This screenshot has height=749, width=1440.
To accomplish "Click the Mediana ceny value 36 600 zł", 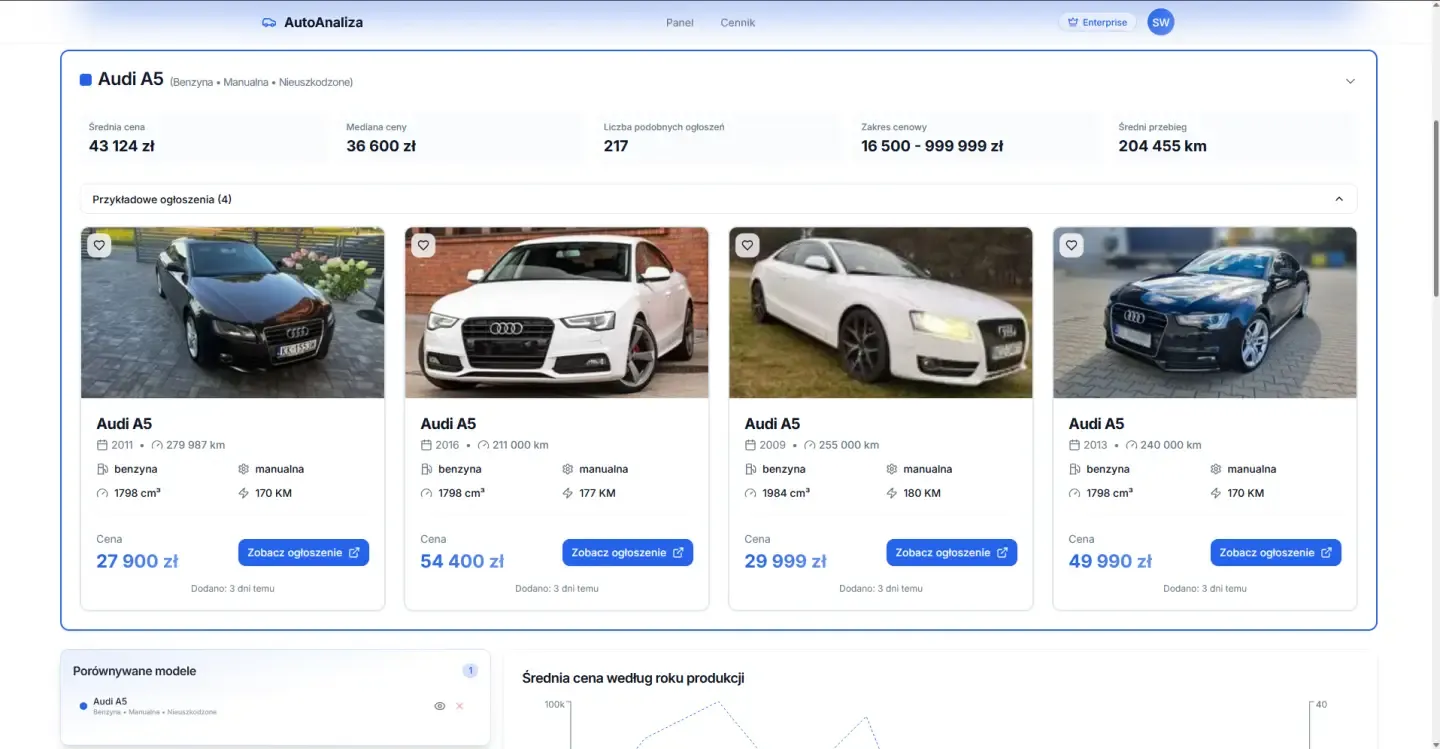I will [381, 146].
